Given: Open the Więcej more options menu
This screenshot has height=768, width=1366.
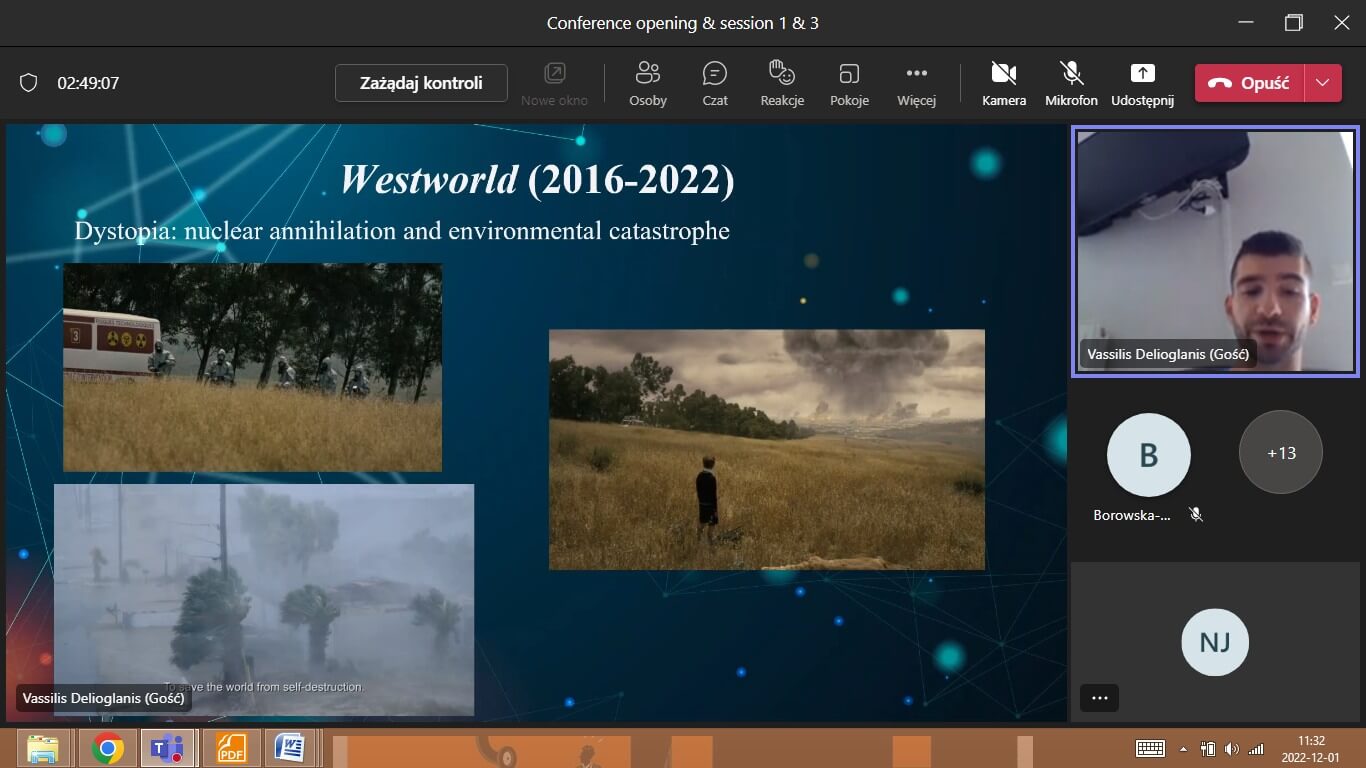Looking at the screenshot, I should tap(916, 84).
